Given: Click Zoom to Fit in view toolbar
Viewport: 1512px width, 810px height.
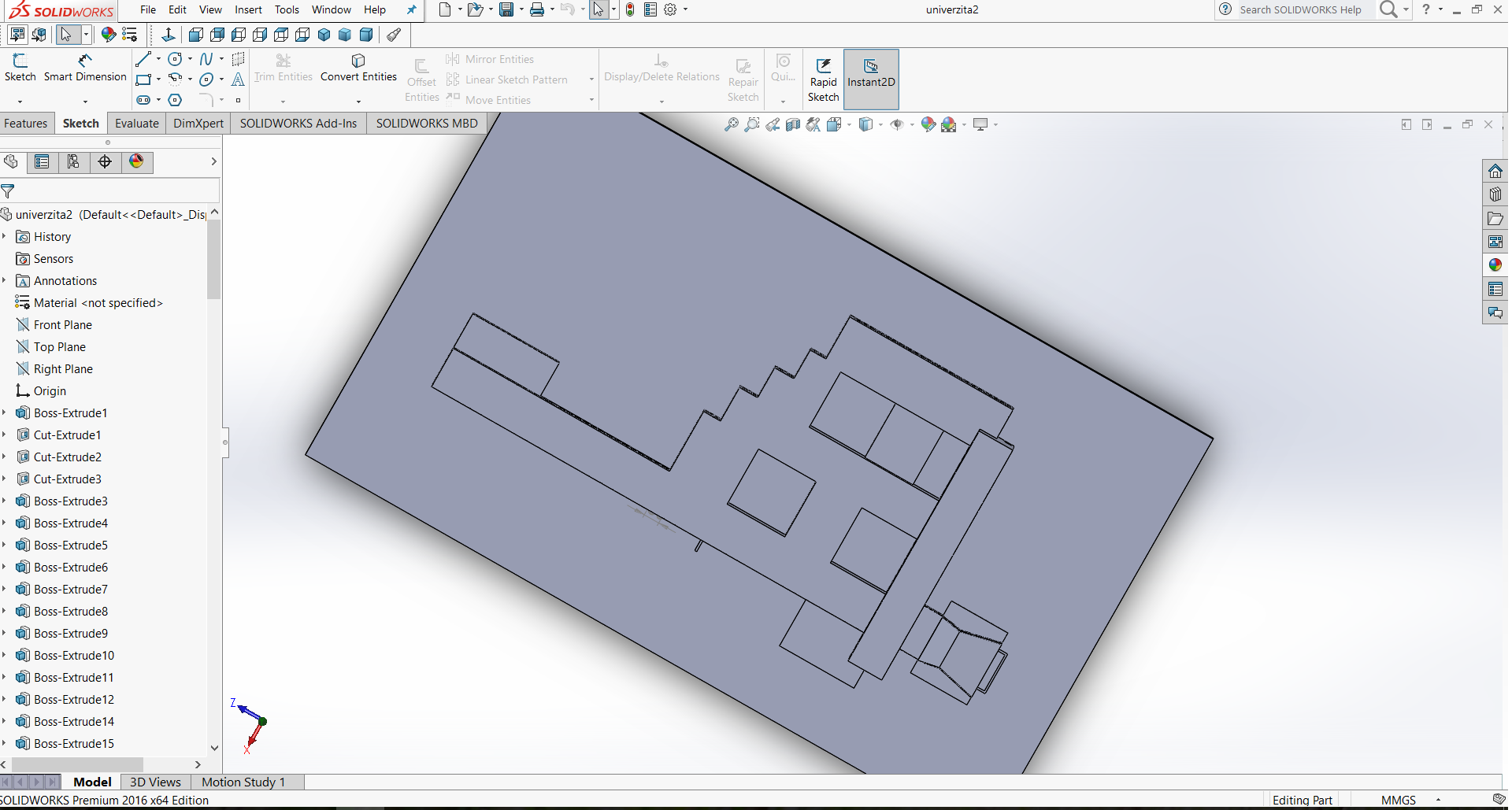Looking at the screenshot, I should tap(731, 124).
